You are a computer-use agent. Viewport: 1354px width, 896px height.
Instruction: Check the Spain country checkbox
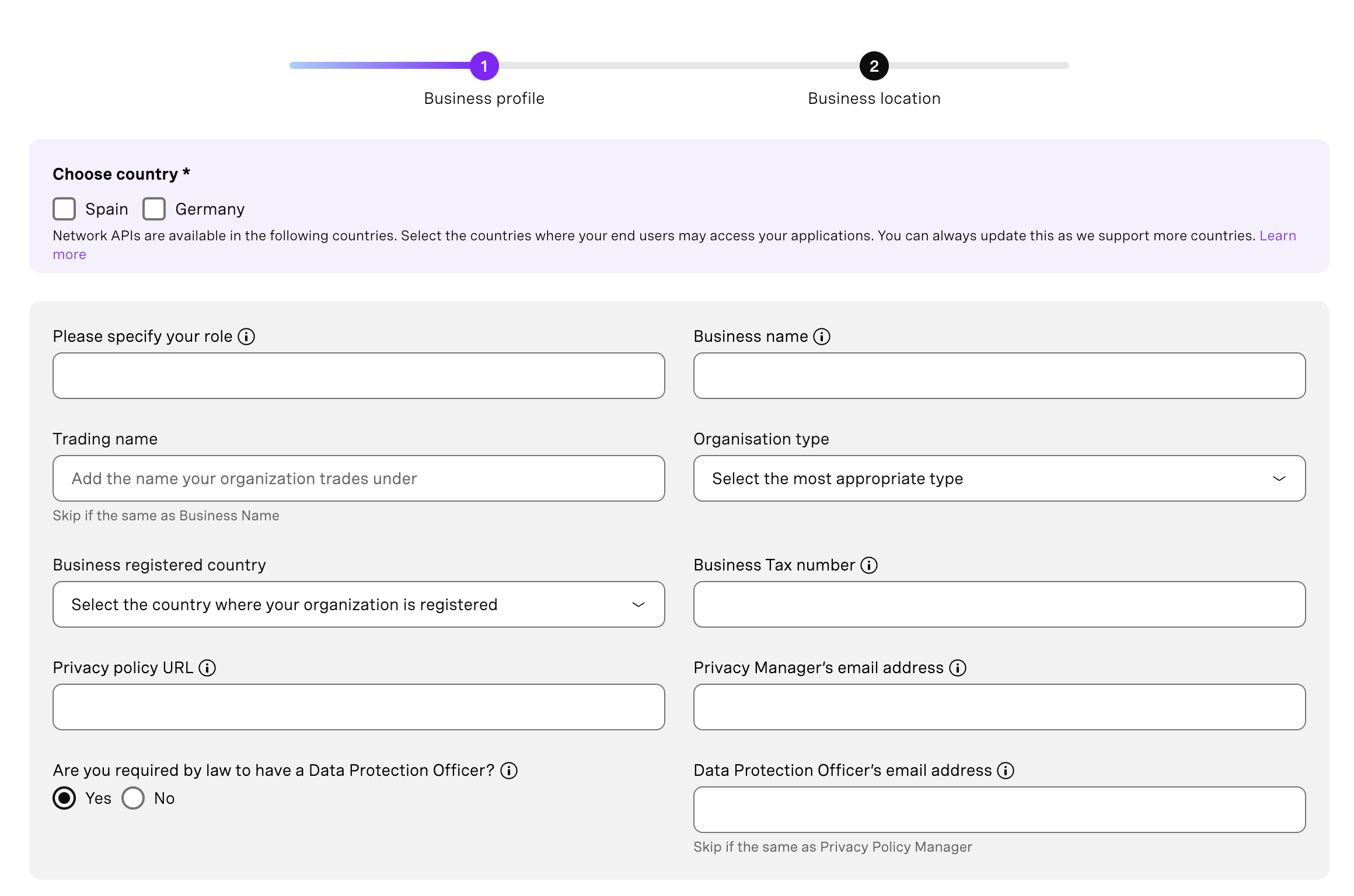pos(64,208)
